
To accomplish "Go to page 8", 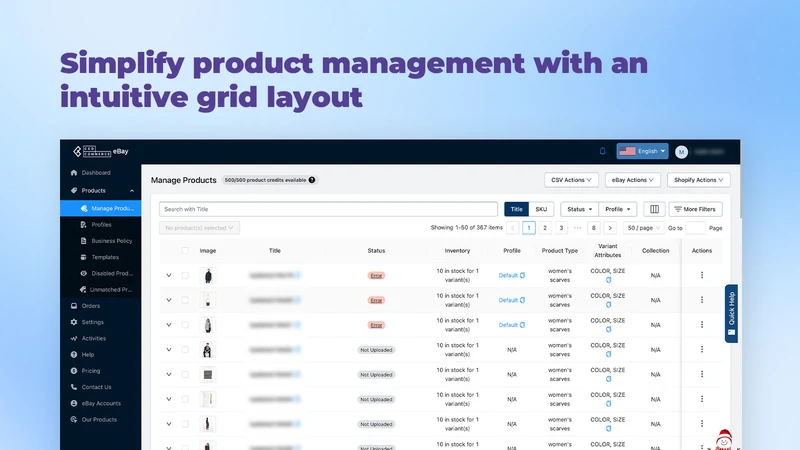I will pos(593,228).
